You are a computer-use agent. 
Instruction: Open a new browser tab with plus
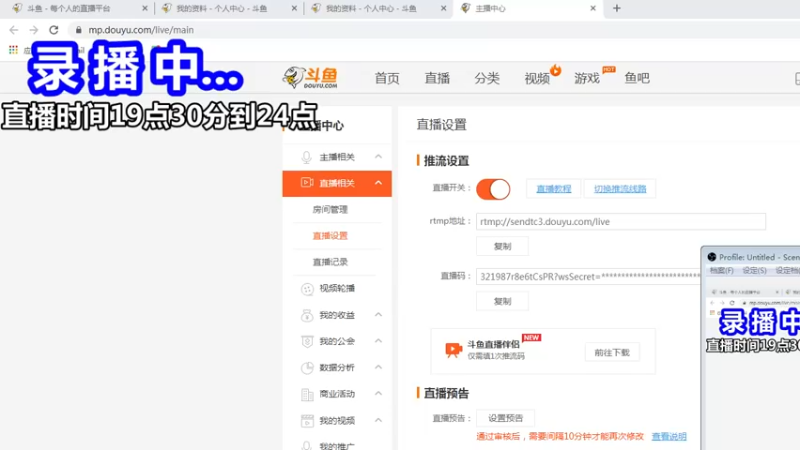617,8
